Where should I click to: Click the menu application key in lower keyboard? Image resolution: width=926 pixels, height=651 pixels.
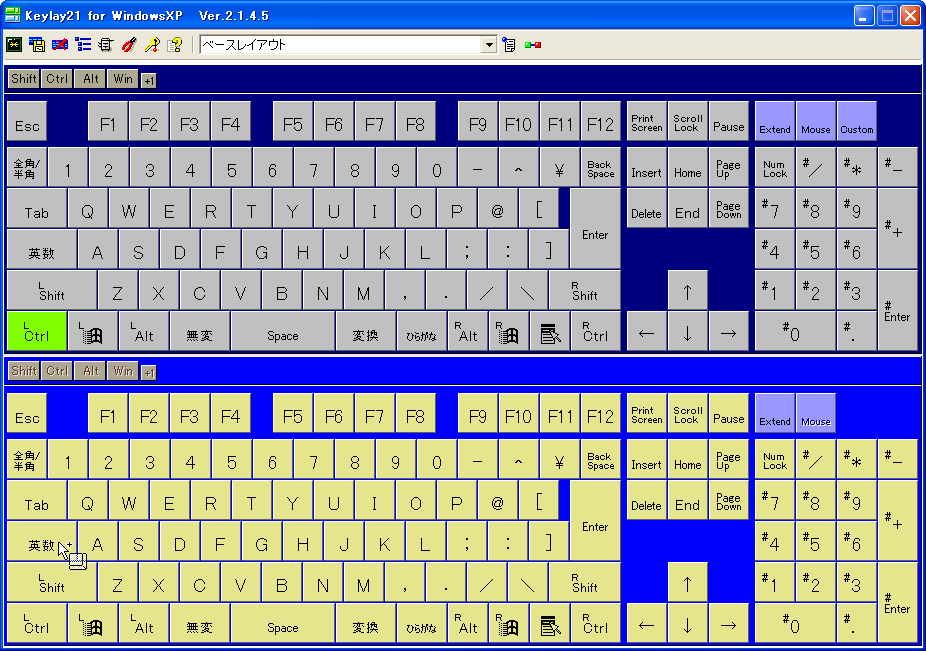550,623
